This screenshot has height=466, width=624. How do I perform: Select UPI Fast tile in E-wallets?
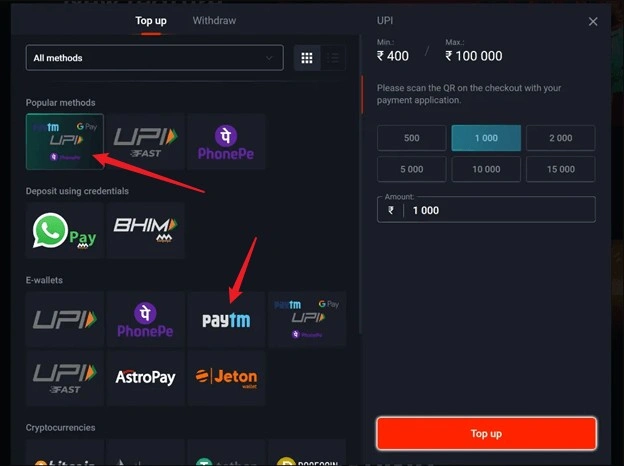click(65, 378)
